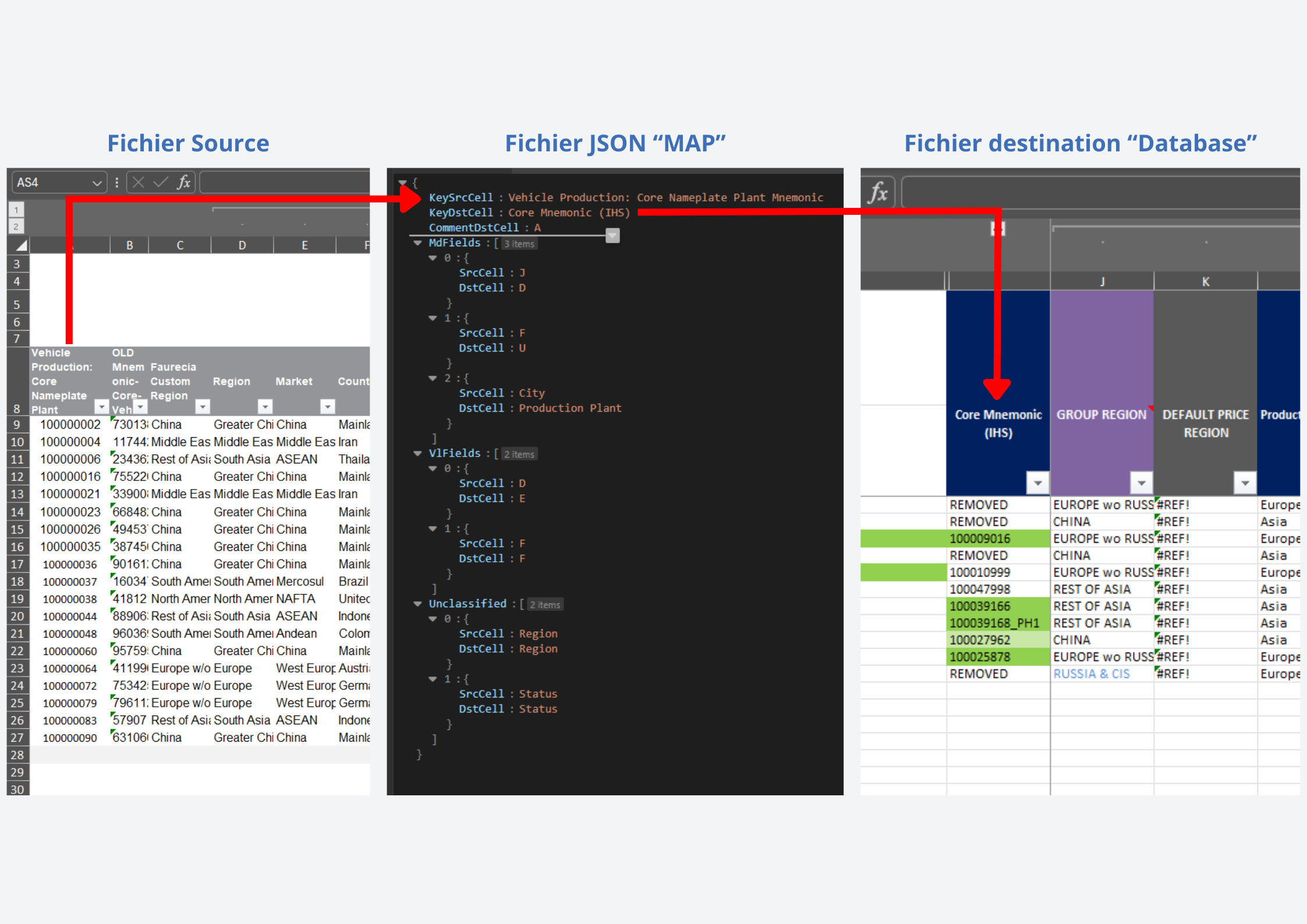The width and height of the screenshot is (1307, 924).
Task: Open the GROUP REGION filter dropdown
Action: click(1141, 483)
